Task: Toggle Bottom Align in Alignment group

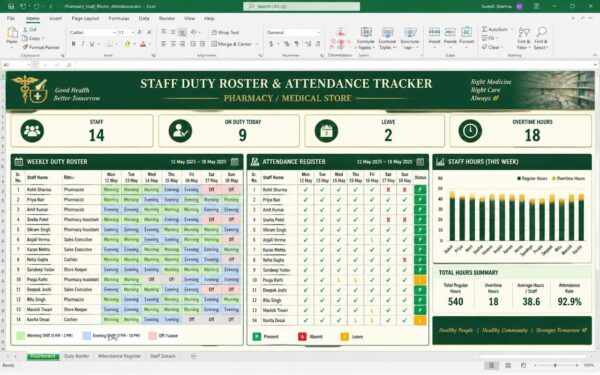Action: pyautogui.click(x=183, y=32)
